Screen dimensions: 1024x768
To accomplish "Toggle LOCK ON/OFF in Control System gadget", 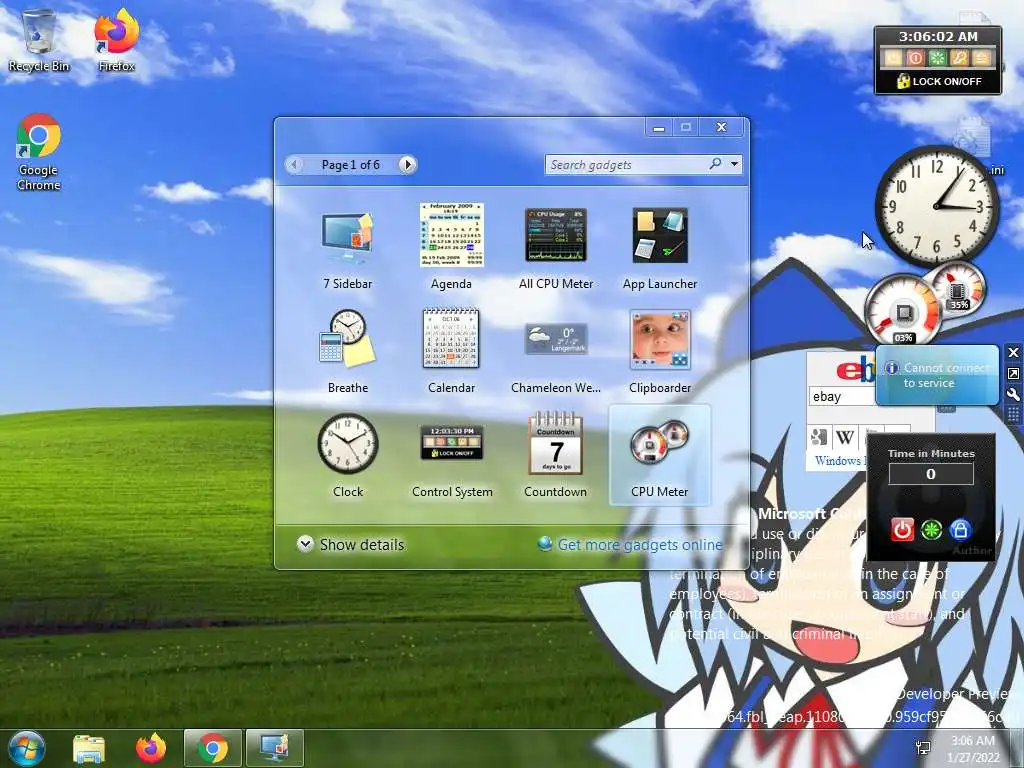I will click(939, 82).
